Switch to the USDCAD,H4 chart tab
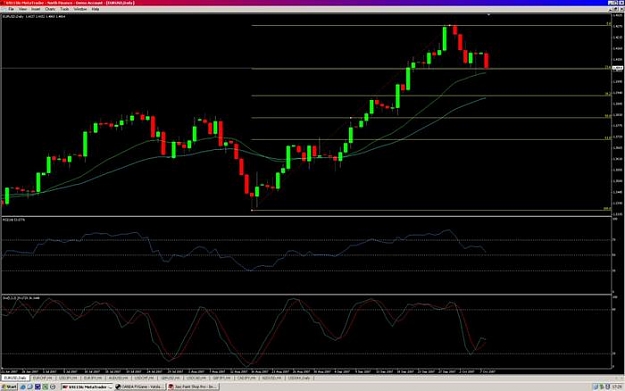Image resolution: width=625 pixels, height=391 pixels. pyautogui.click(x=196, y=377)
